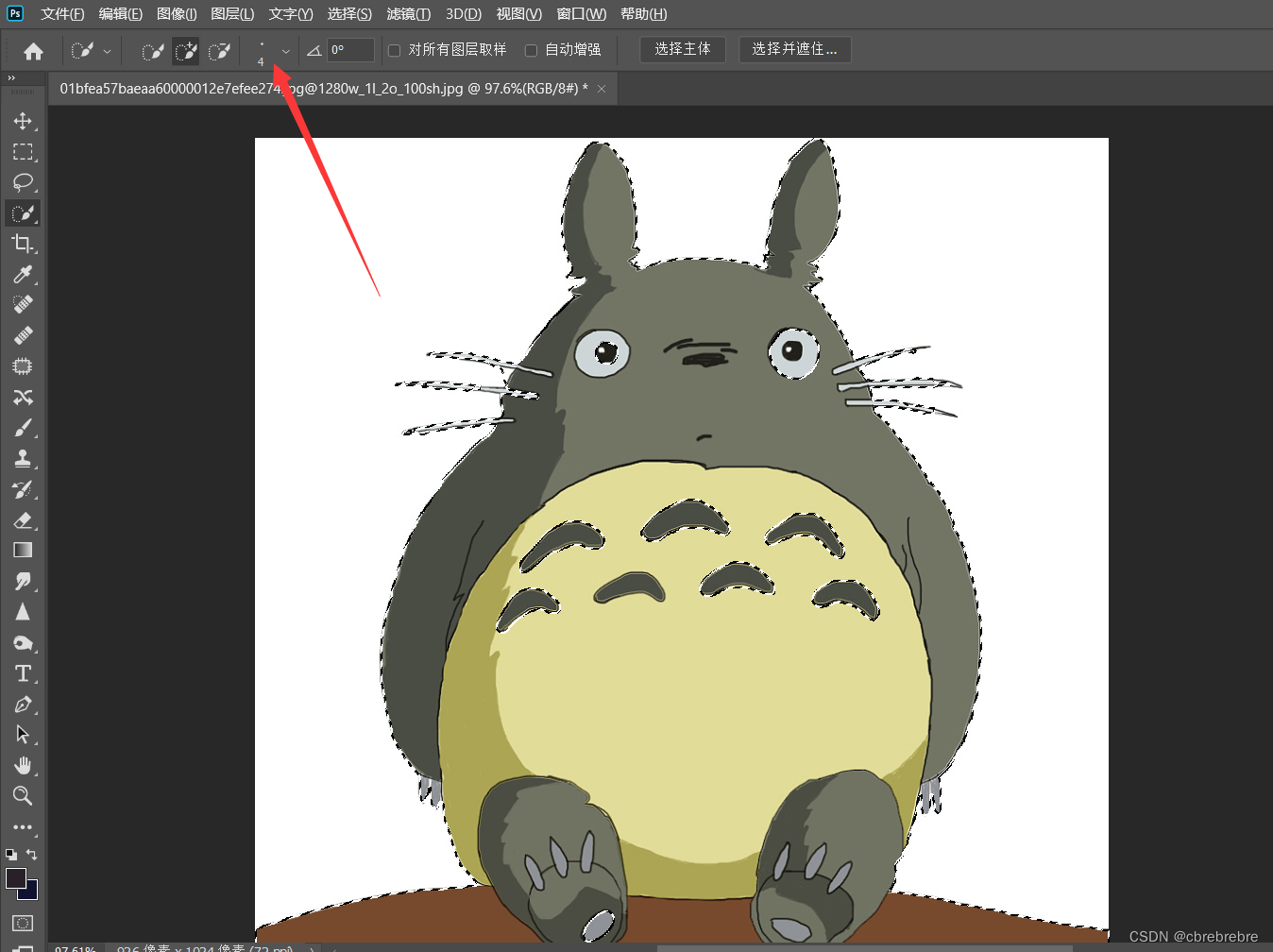This screenshot has width=1273, height=952.
Task: Open the 编辑(E) menu
Action: (121, 13)
